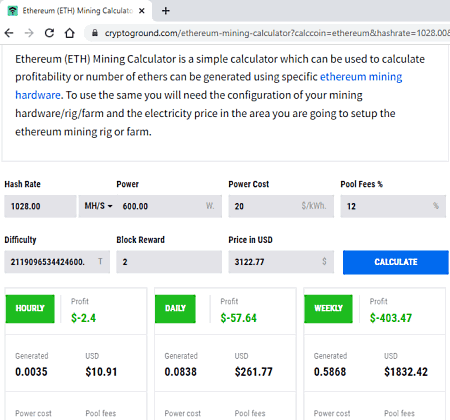Expand the MH/S hash unit dropdown
The height and width of the screenshot is (420, 450).
(x=98, y=206)
